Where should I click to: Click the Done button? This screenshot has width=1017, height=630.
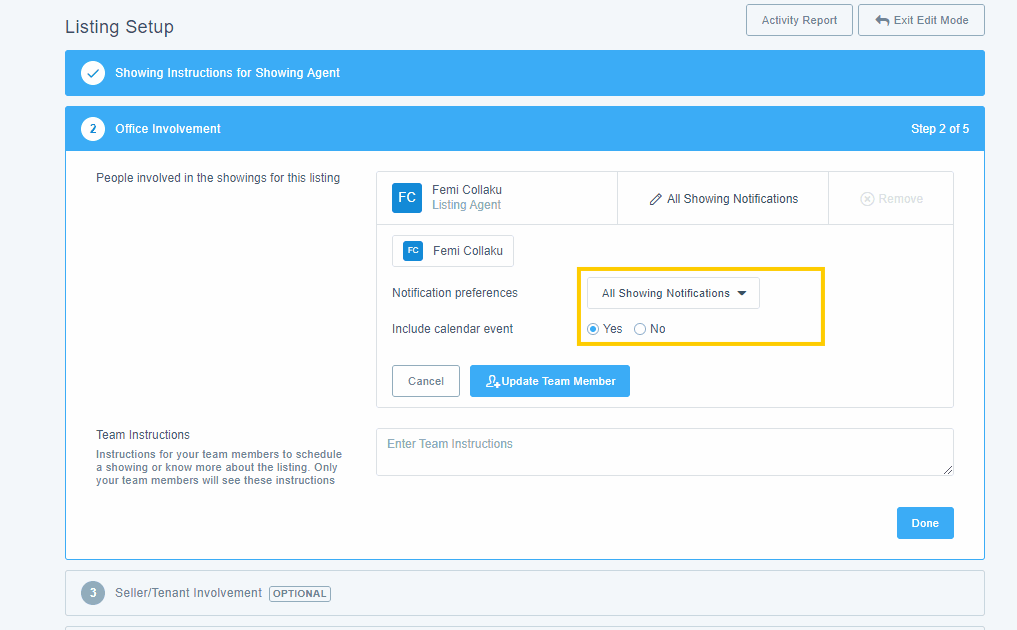924,523
